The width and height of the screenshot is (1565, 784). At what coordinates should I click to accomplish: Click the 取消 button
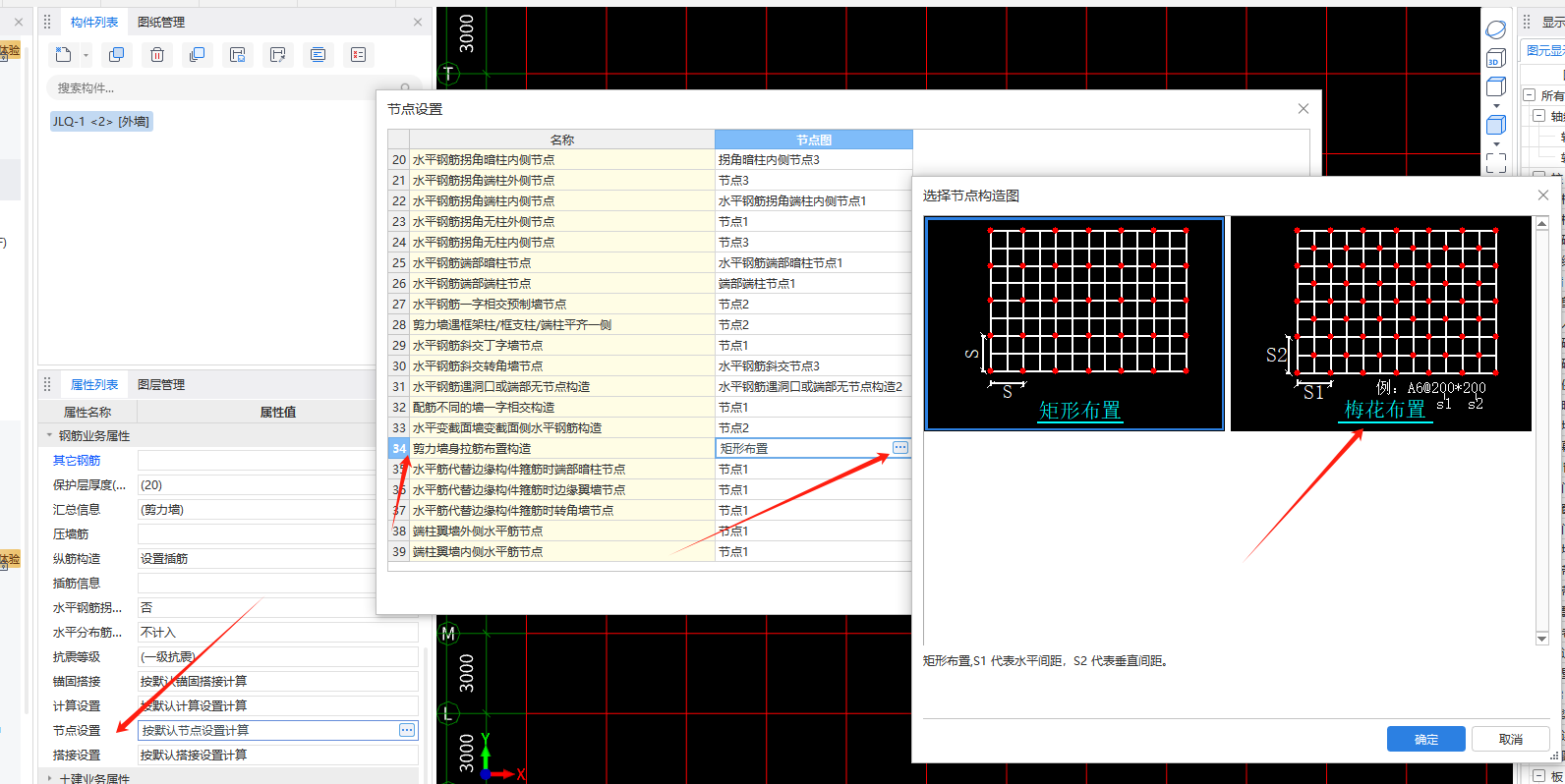(1511, 739)
